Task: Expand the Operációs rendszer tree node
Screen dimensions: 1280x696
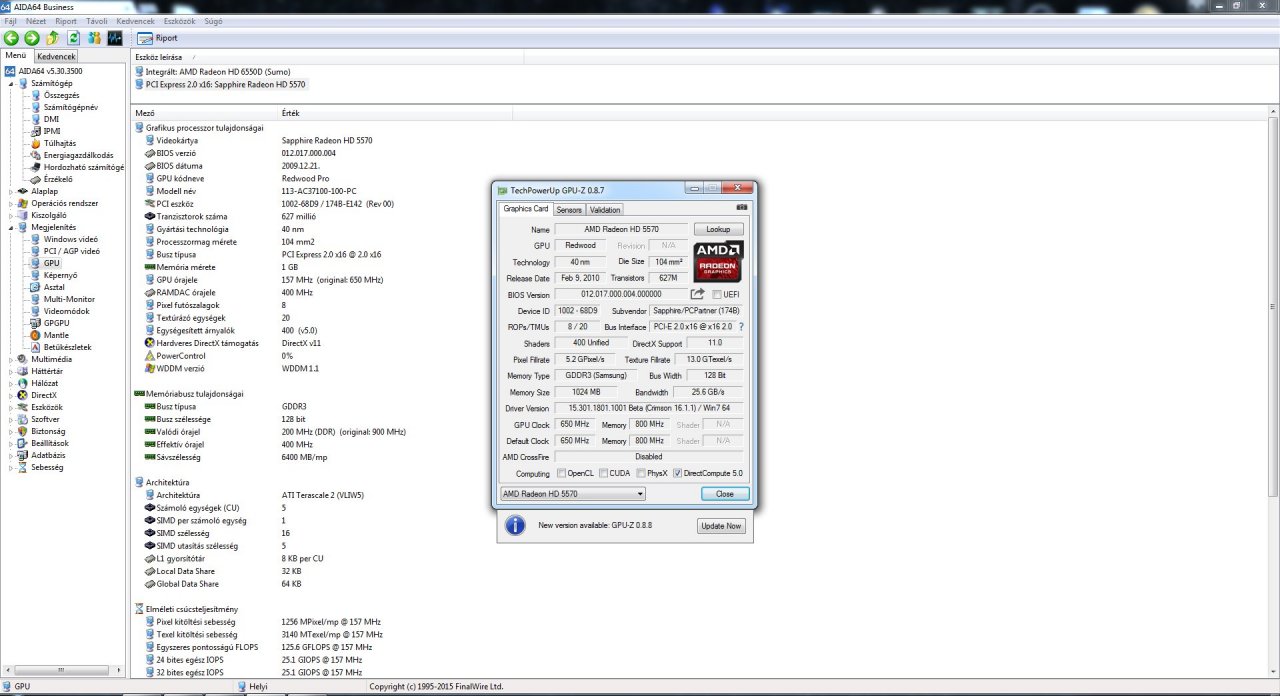Action: point(11,203)
